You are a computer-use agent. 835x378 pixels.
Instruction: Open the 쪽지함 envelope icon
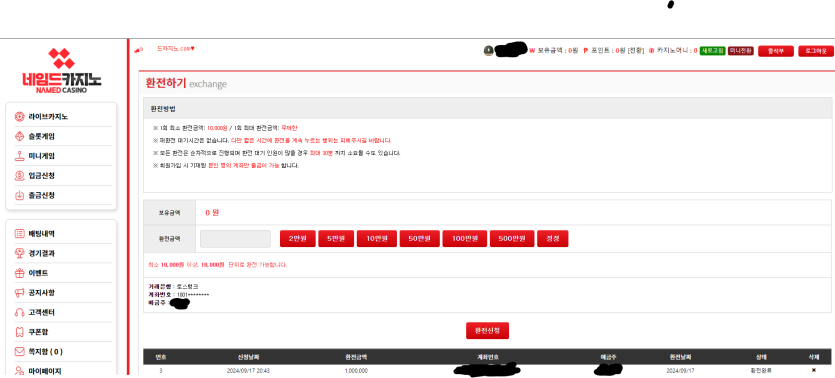[x=19, y=351]
